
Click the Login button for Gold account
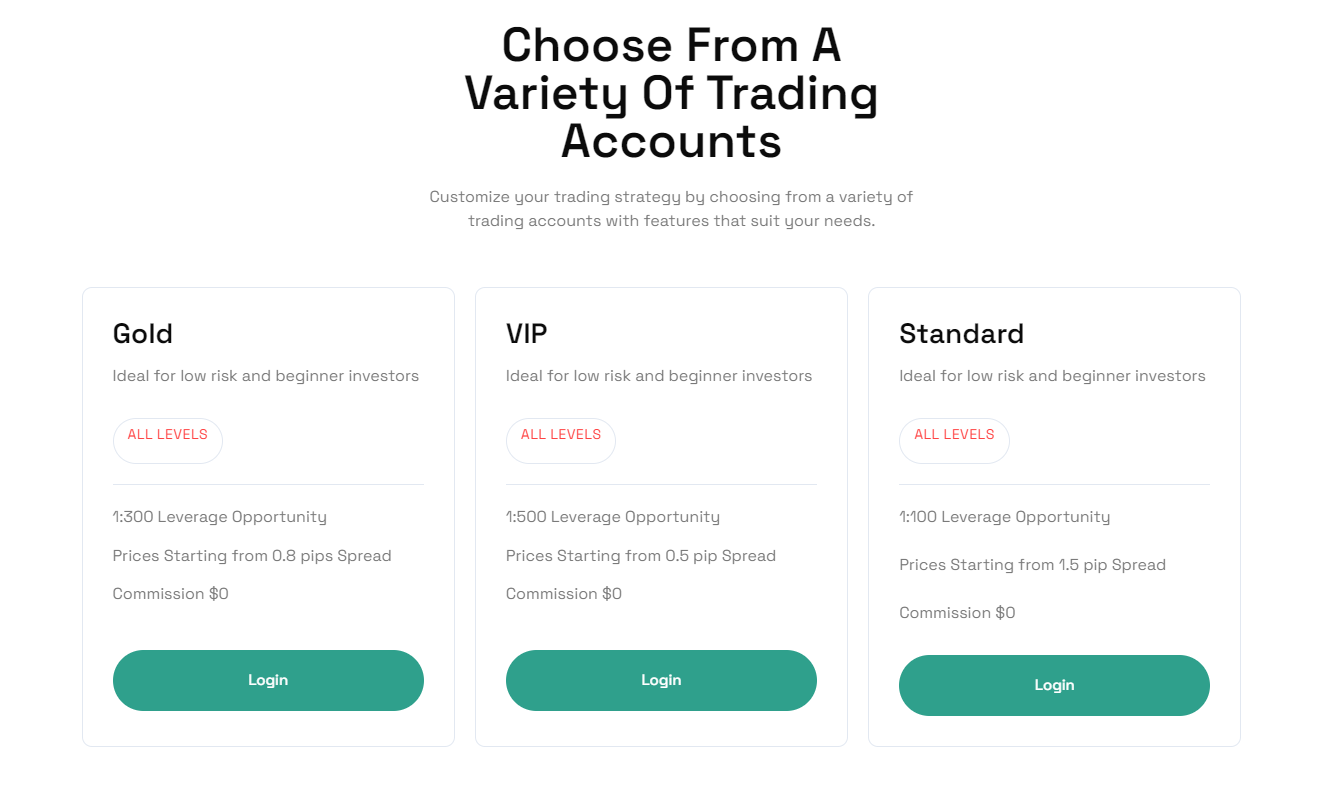(268, 679)
